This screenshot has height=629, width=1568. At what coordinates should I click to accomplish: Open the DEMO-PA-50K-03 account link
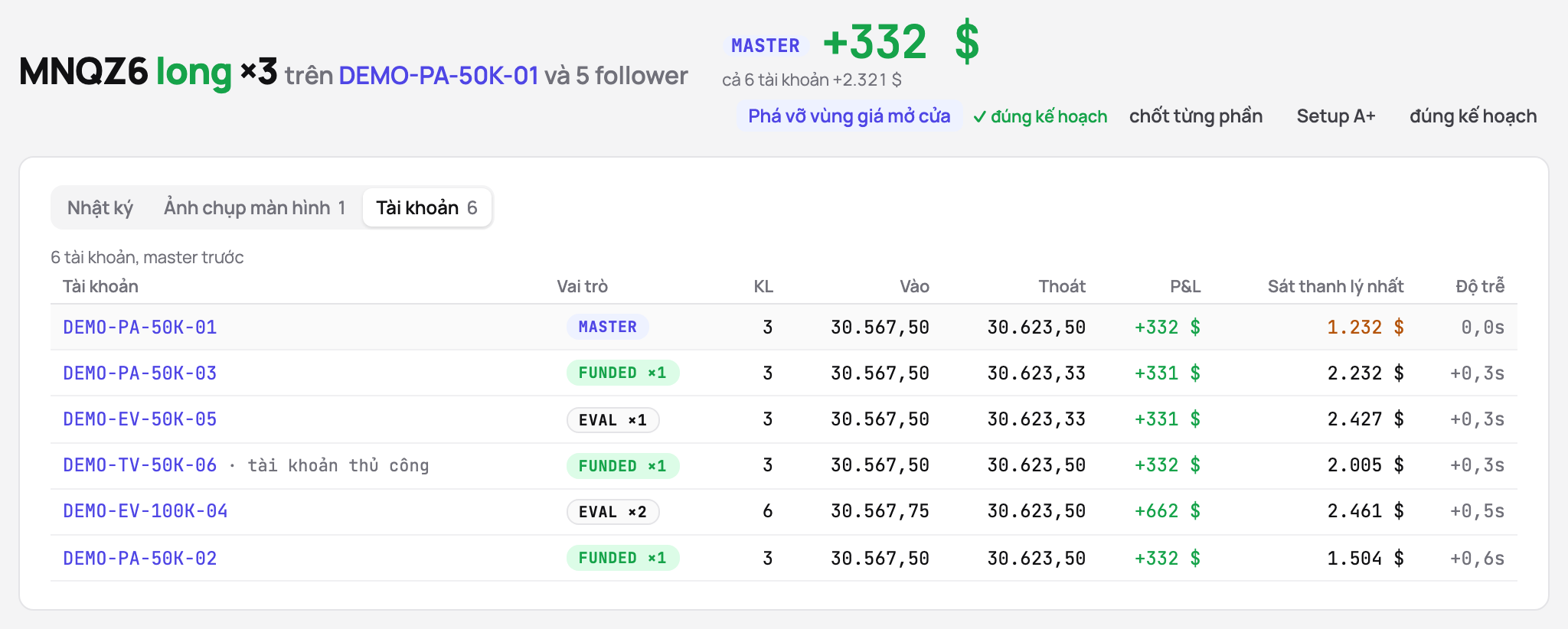click(x=140, y=373)
